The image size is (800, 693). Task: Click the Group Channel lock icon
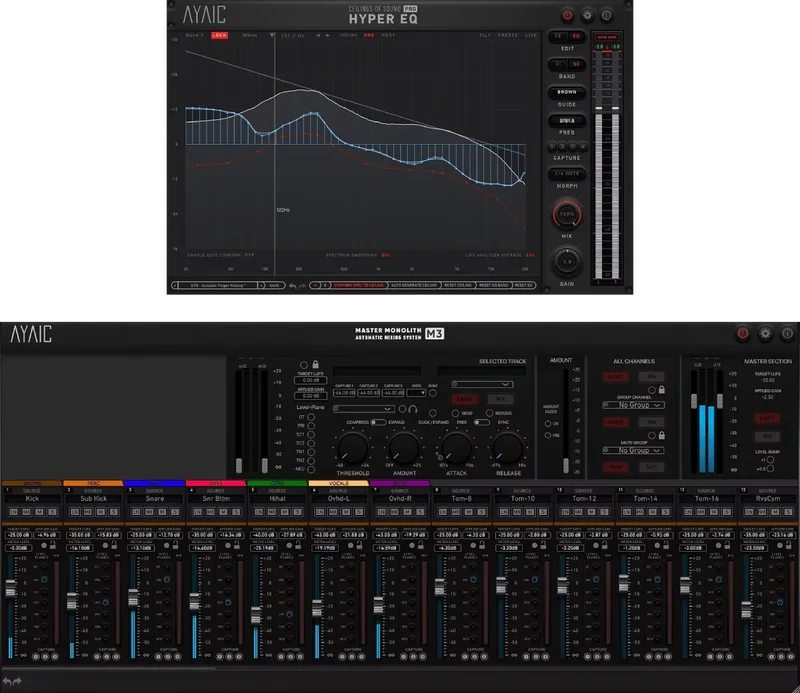tap(661, 389)
